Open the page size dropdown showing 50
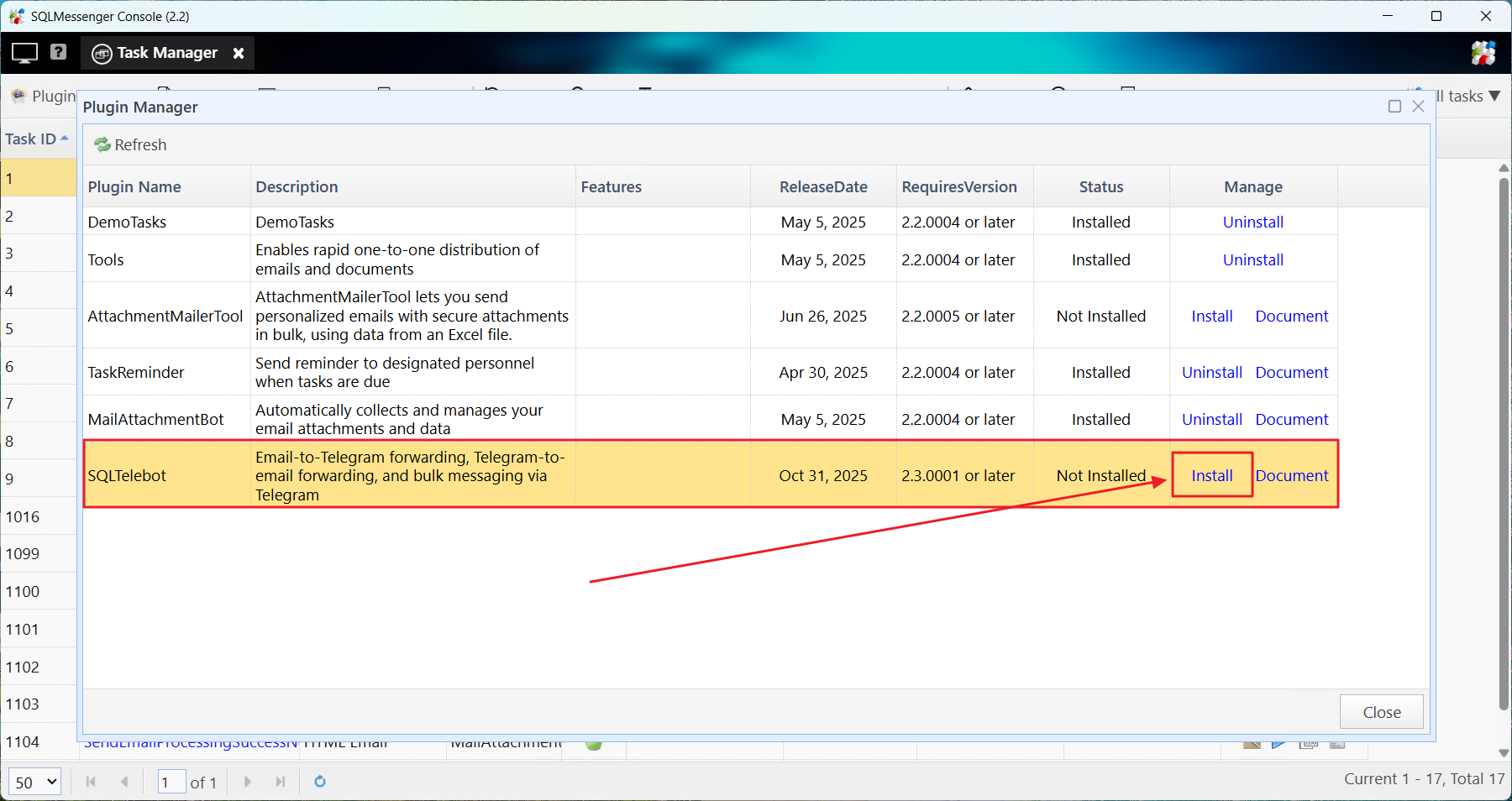 point(35,782)
